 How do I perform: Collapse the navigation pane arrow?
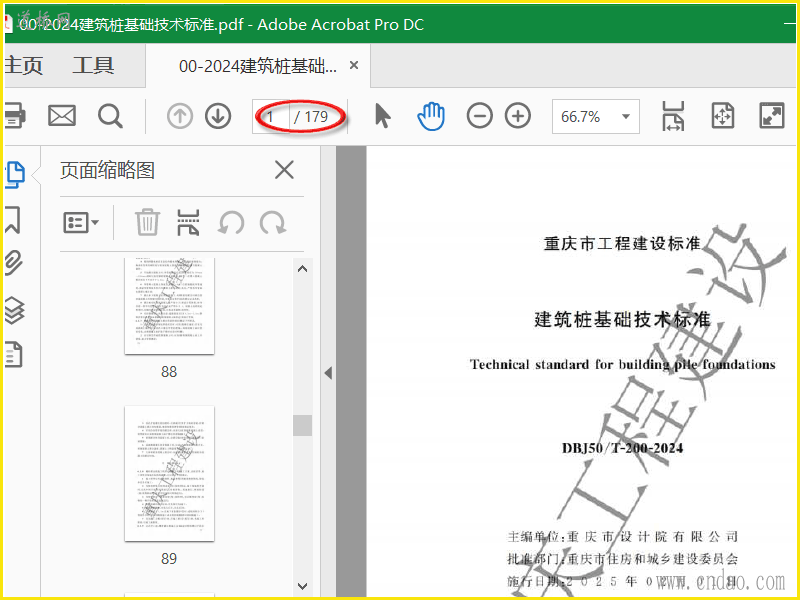tap(329, 373)
